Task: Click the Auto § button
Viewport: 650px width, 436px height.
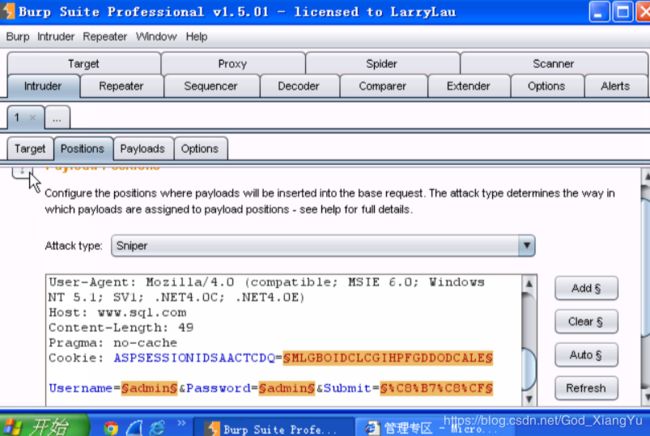Action: pos(586,355)
